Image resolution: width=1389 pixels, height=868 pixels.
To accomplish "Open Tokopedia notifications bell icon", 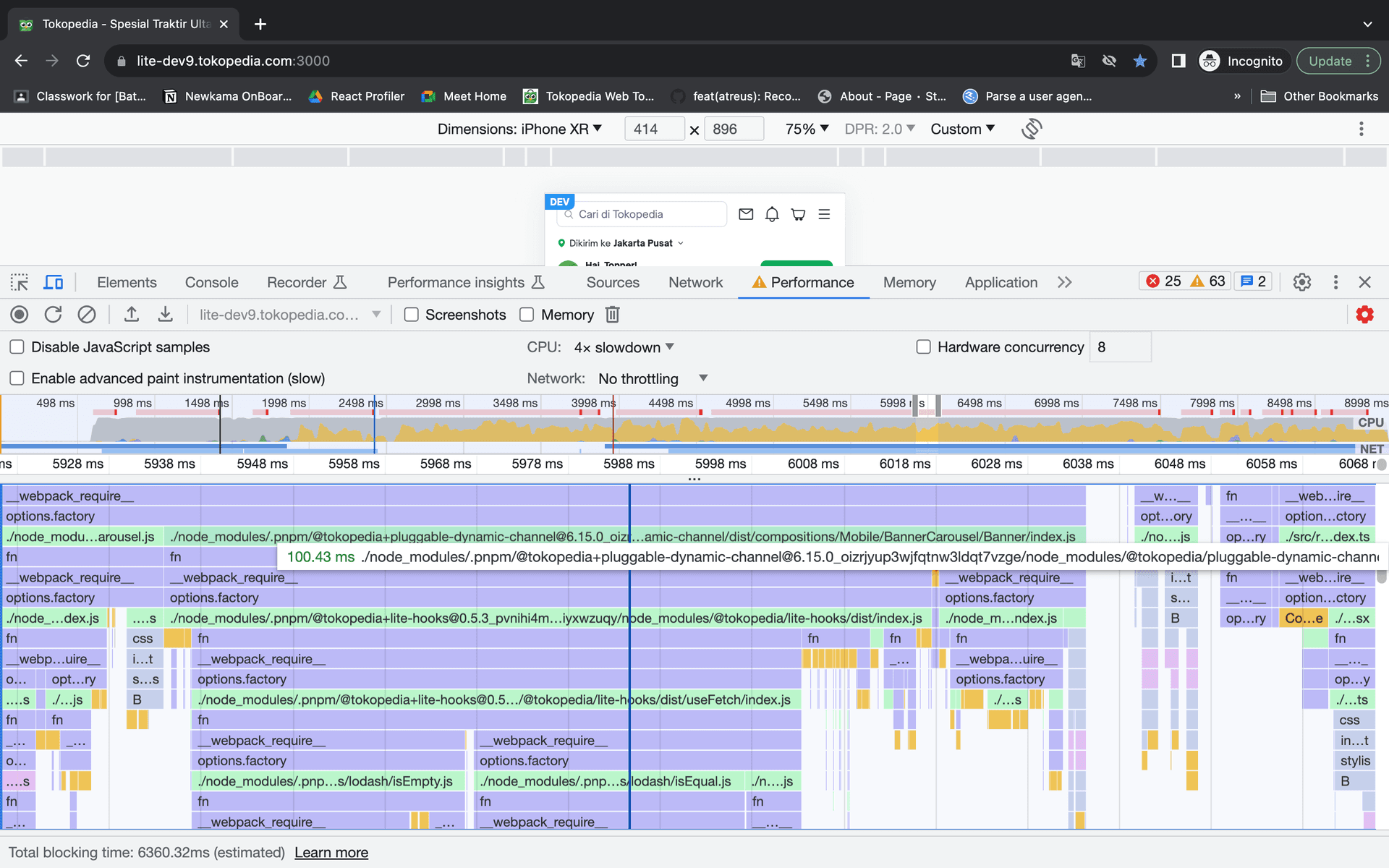I will [x=772, y=214].
